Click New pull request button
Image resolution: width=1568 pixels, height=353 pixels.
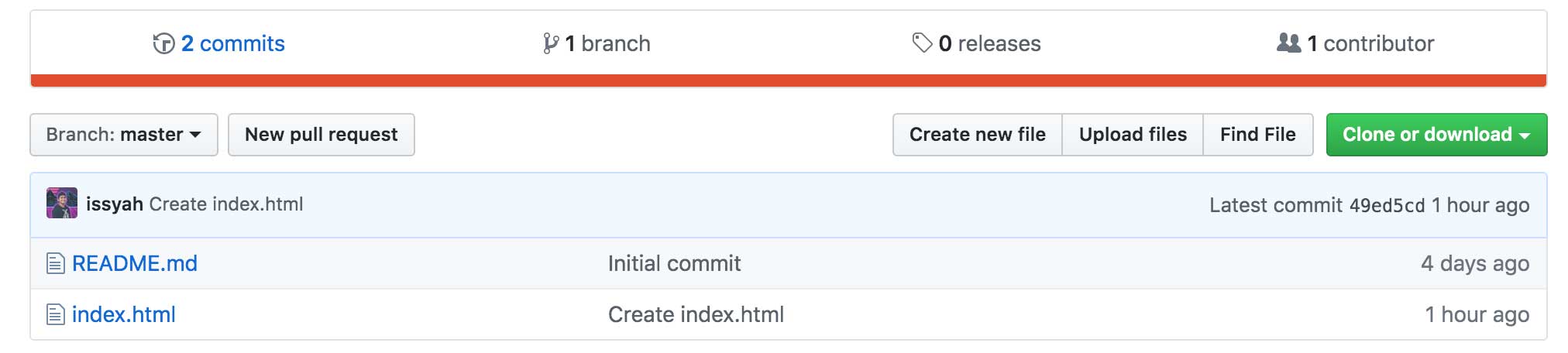click(x=322, y=135)
